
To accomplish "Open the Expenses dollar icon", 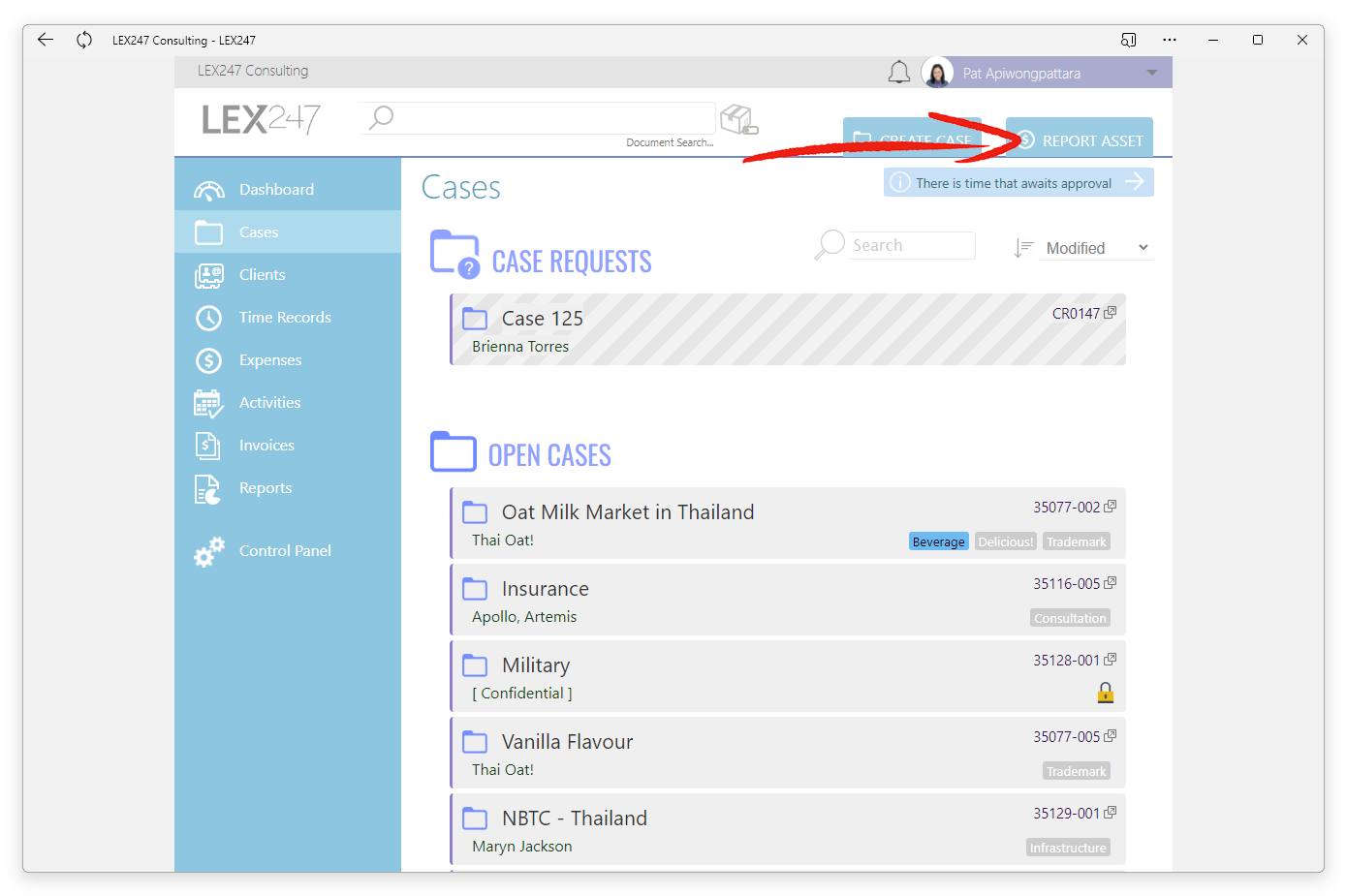I will coord(208,360).
